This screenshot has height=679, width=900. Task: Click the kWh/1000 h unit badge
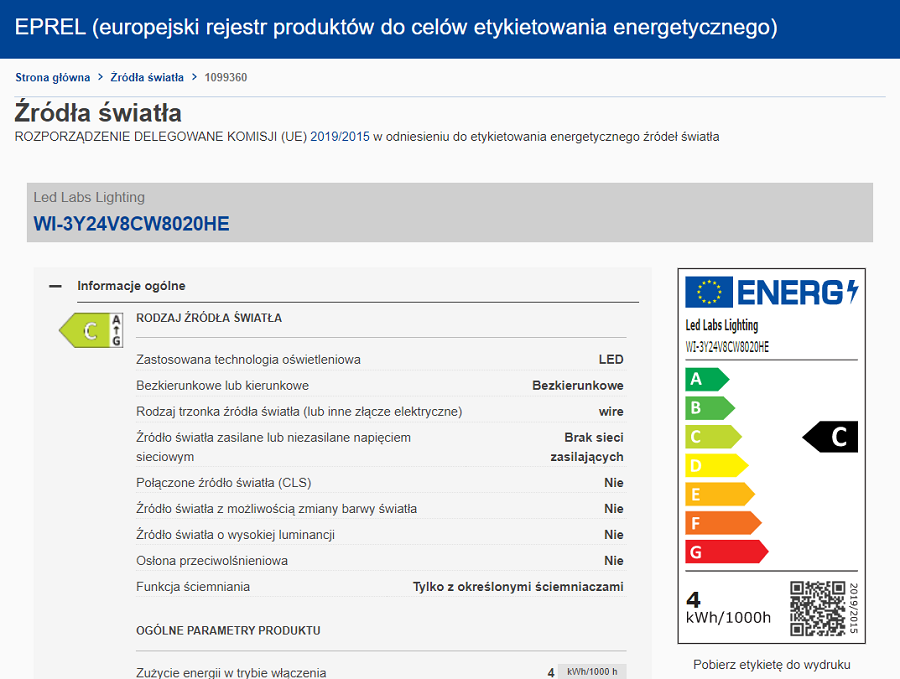592,672
